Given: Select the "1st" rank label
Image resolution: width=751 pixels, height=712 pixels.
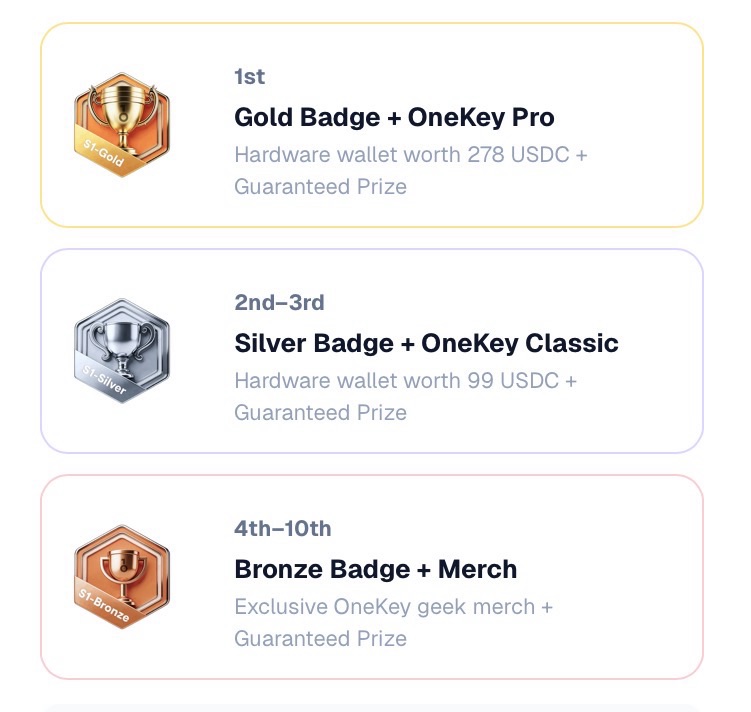Looking at the screenshot, I should (249, 77).
